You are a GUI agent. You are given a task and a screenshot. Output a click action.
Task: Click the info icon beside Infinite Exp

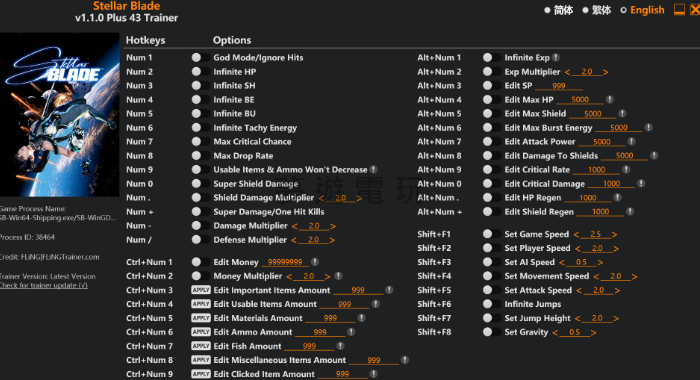point(556,58)
